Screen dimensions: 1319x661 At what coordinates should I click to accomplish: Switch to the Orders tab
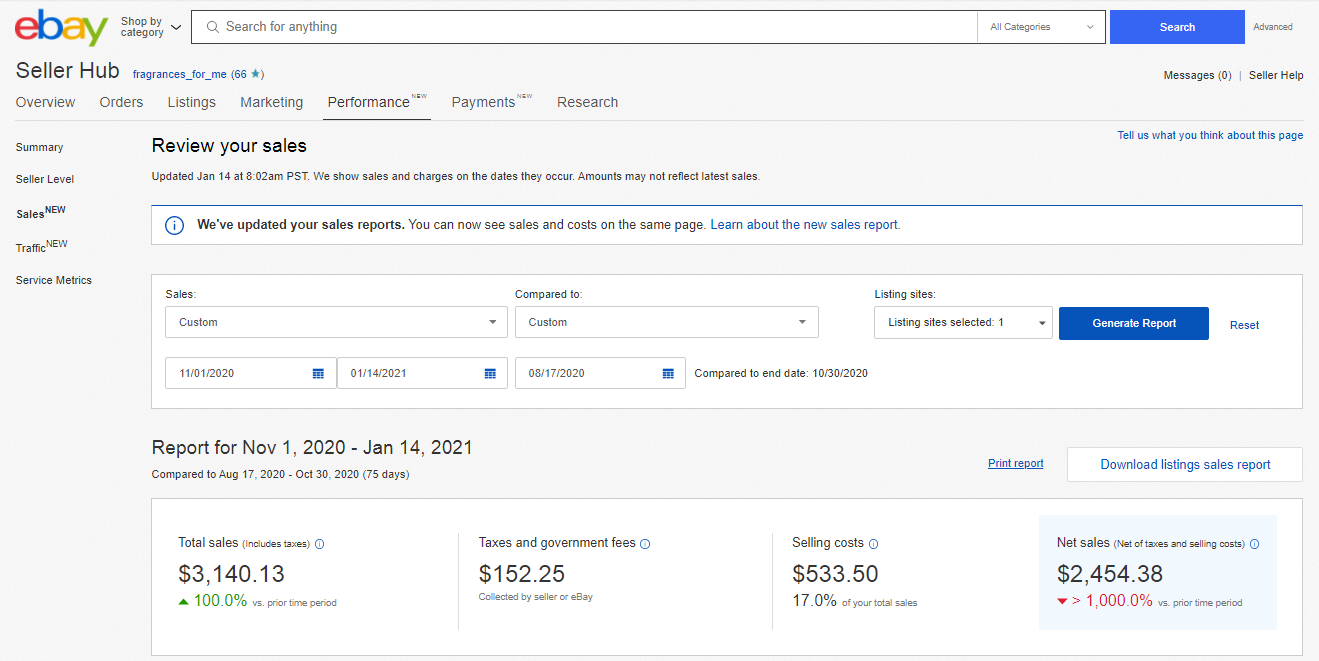[121, 102]
